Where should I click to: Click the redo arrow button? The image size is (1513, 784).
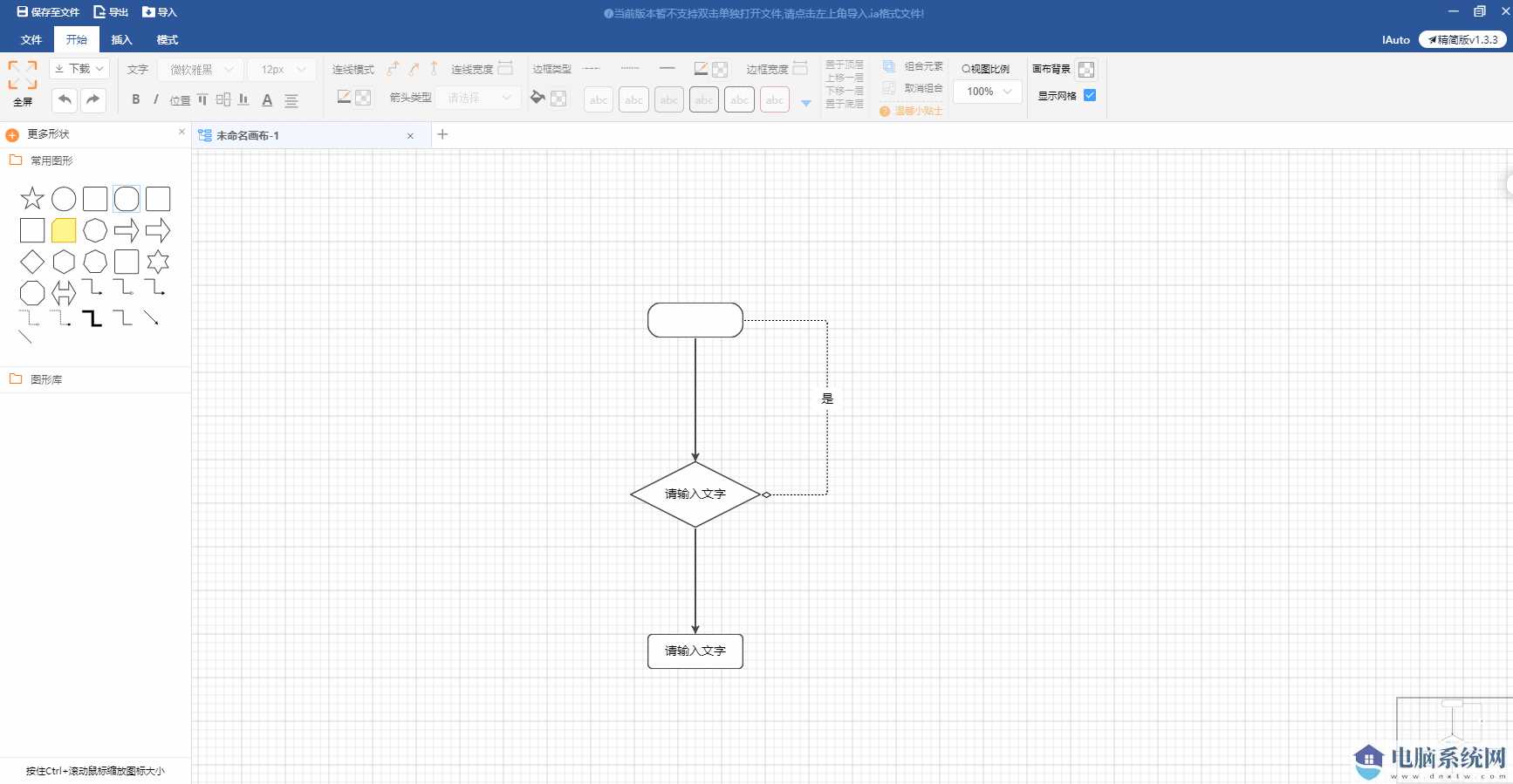click(x=93, y=99)
